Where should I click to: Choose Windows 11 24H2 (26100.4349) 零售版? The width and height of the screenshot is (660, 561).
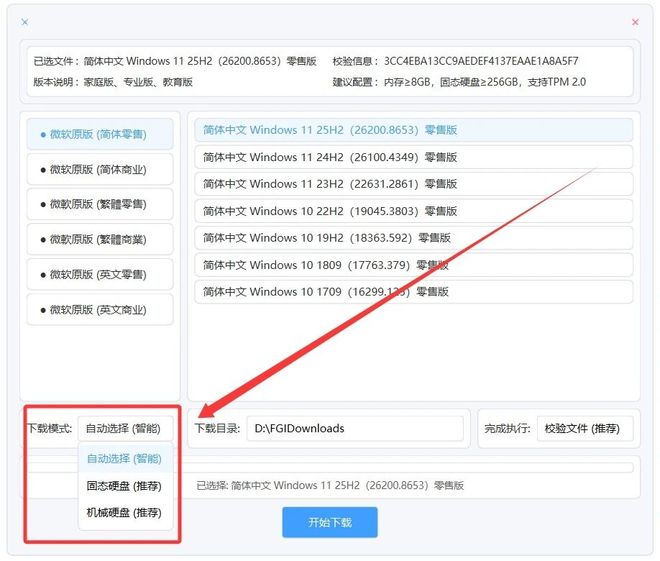pyautogui.click(x=413, y=157)
